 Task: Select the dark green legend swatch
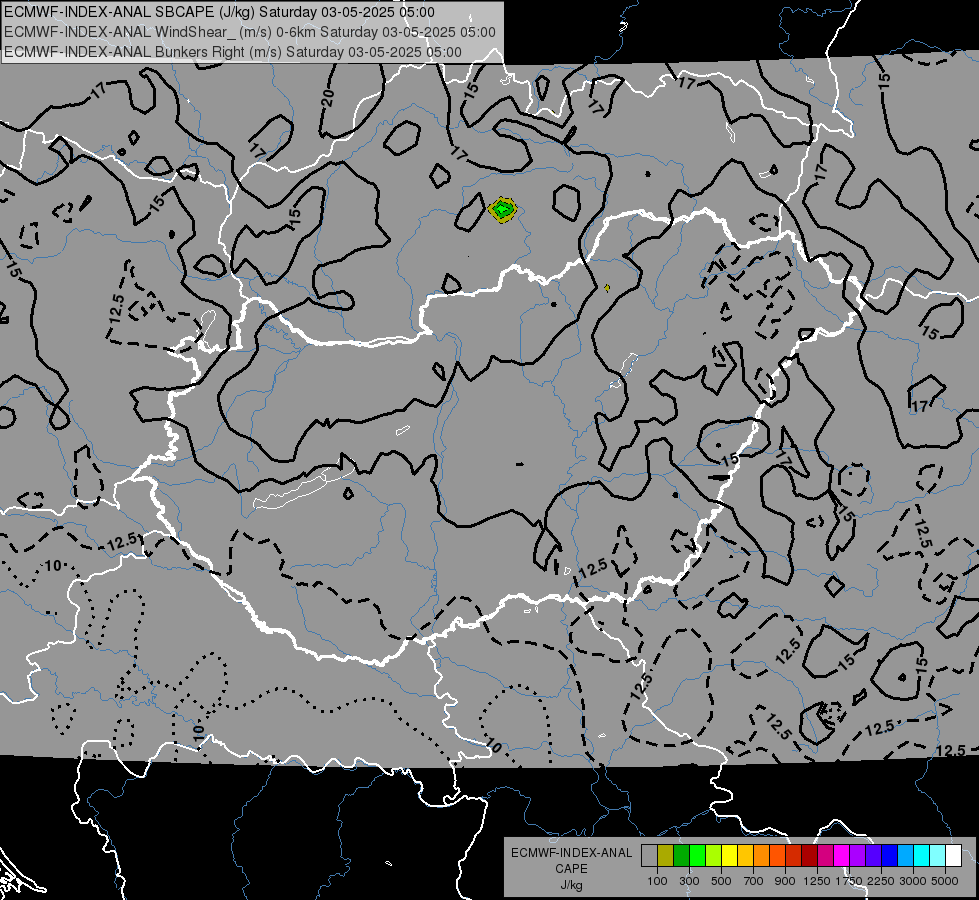(x=682, y=855)
